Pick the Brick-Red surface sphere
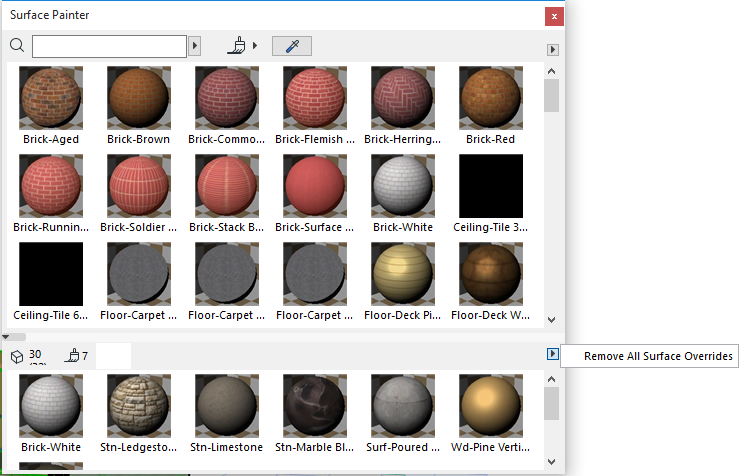This screenshot has height=476, width=741. pos(491,98)
